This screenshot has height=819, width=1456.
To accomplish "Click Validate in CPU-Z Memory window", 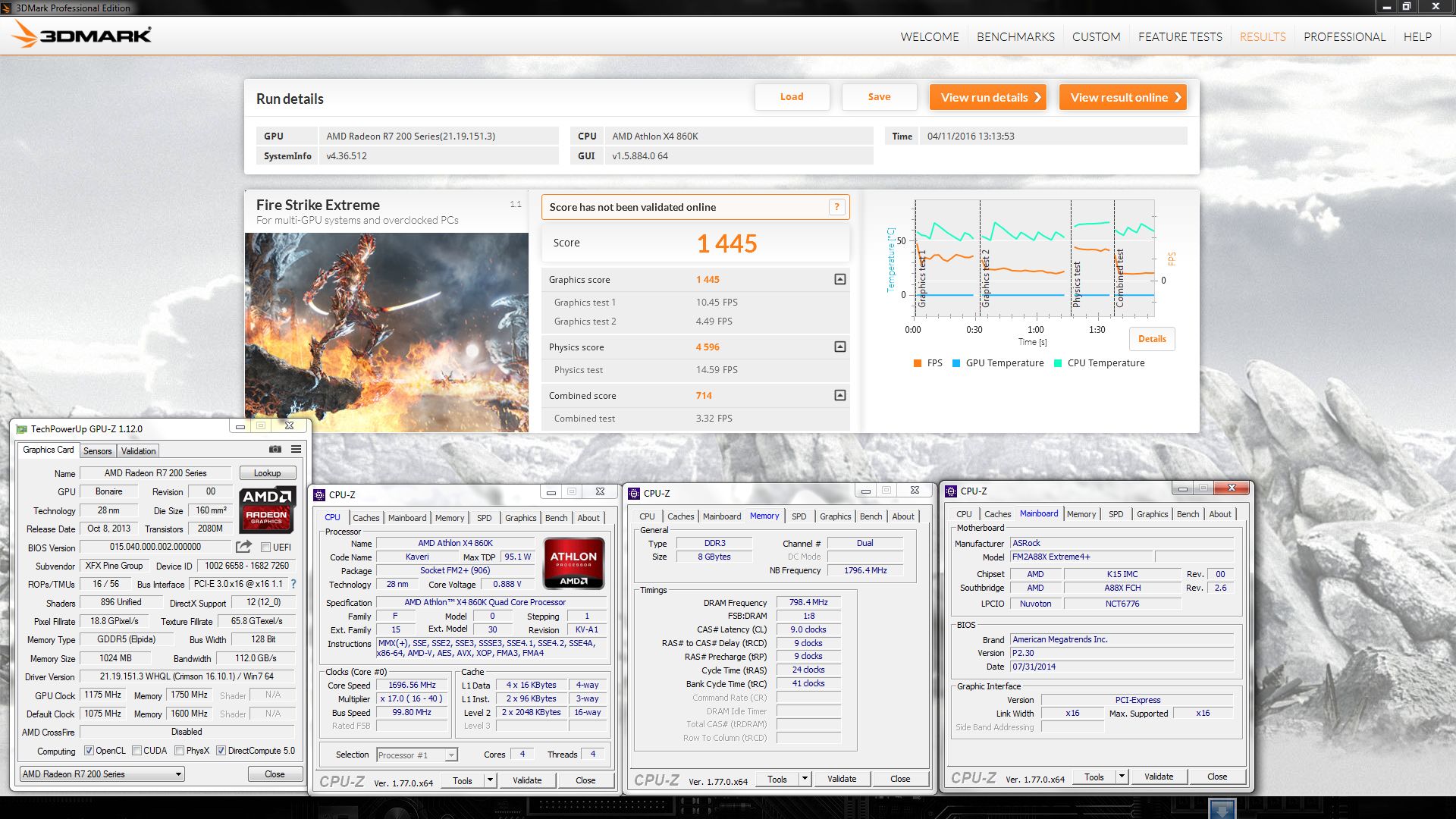I will (841, 779).
